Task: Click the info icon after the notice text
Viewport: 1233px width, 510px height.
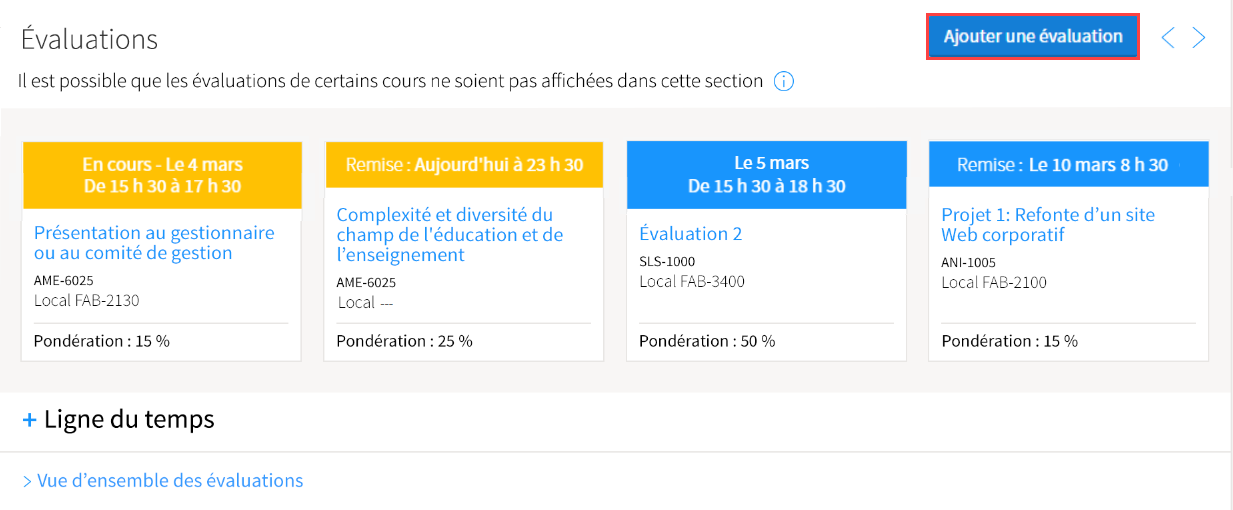Action: (x=784, y=81)
